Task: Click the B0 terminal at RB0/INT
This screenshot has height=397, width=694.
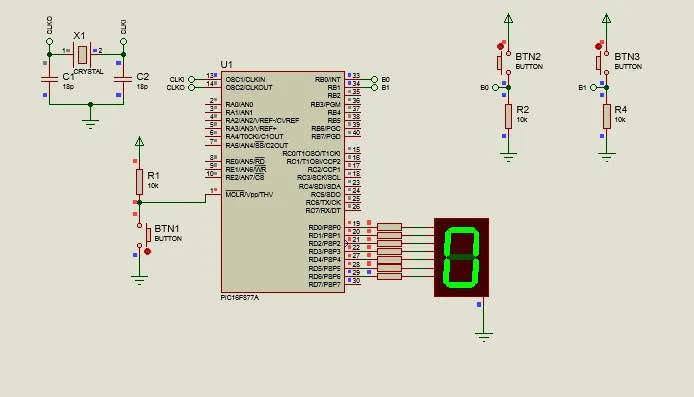Action: pyautogui.click(x=374, y=79)
